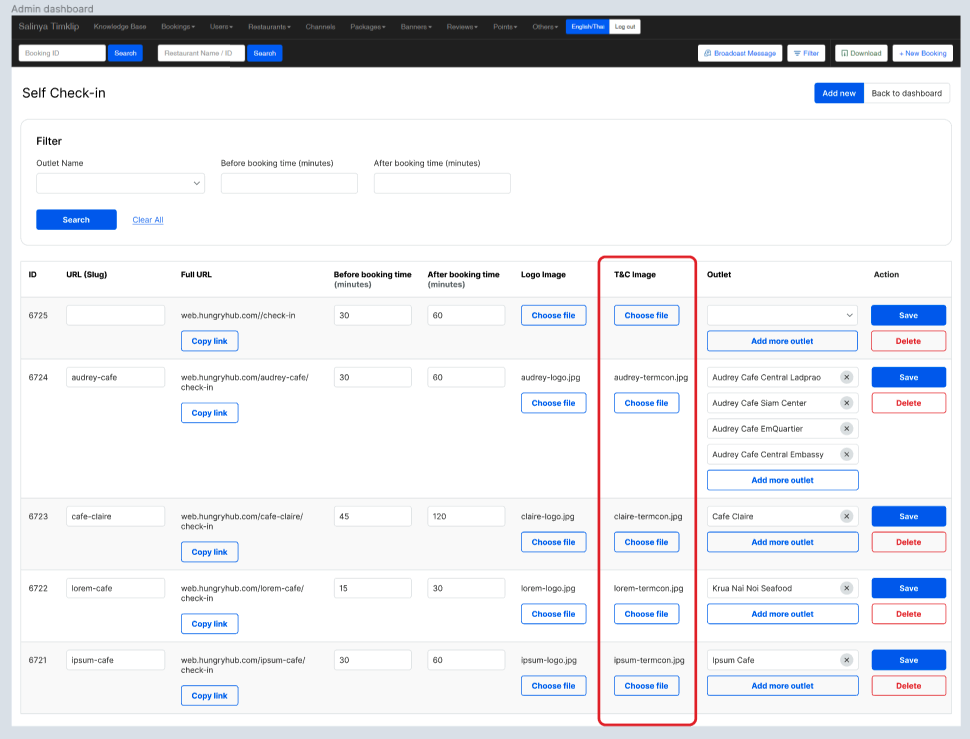The width and height of the screenshot is (970, 739).
Task: Click the Clear All filter link
Action: (148, 220)
